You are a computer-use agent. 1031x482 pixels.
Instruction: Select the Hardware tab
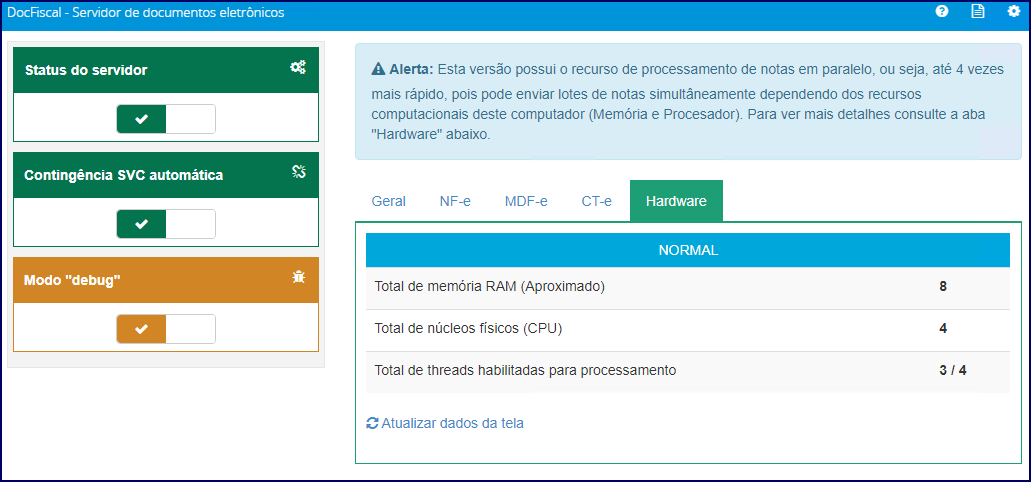click(676, 201)
